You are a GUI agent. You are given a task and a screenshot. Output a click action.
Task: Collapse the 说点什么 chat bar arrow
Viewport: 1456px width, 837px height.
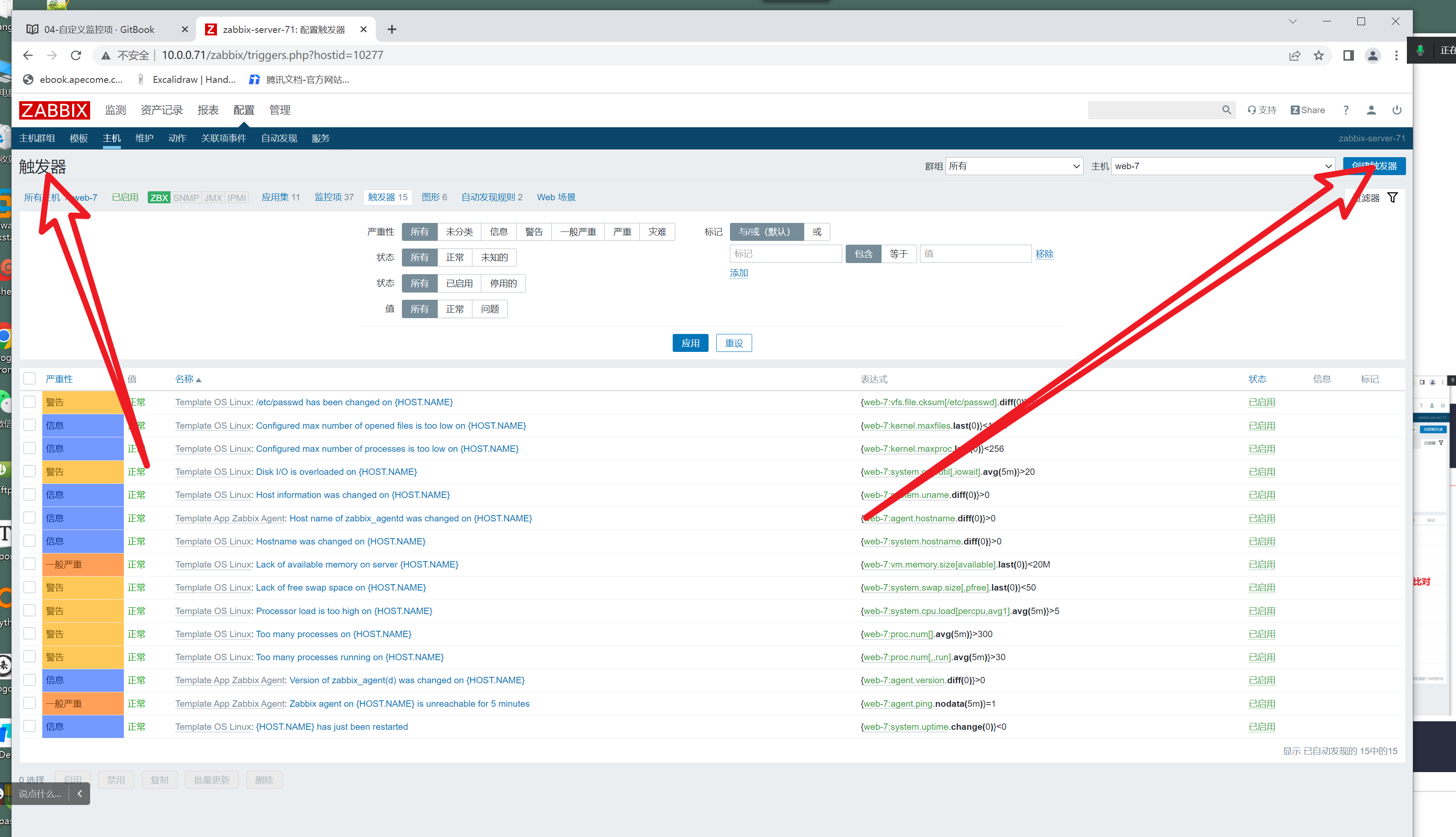tap(79, 793)
